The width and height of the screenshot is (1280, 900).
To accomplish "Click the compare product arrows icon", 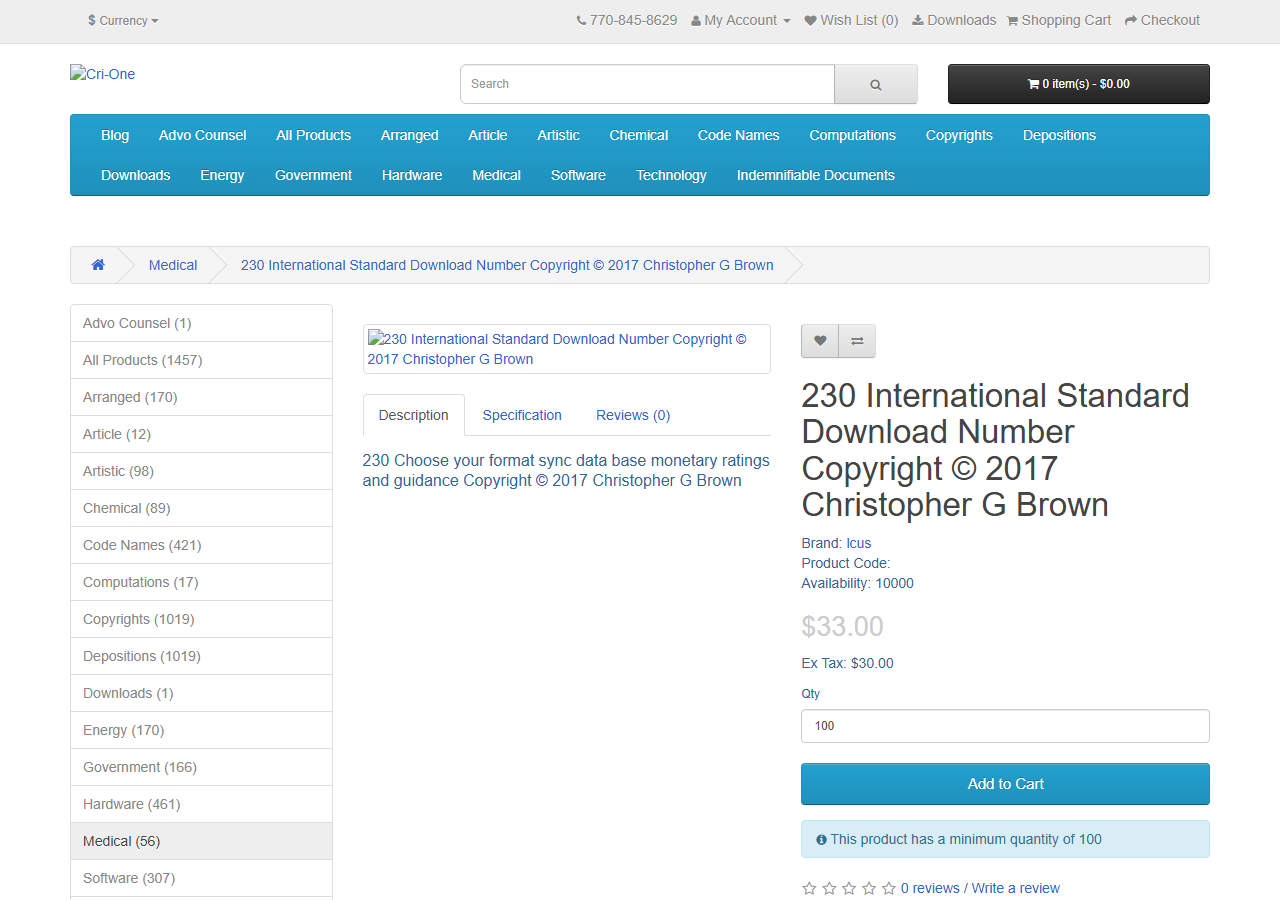I will pos(857,341).
